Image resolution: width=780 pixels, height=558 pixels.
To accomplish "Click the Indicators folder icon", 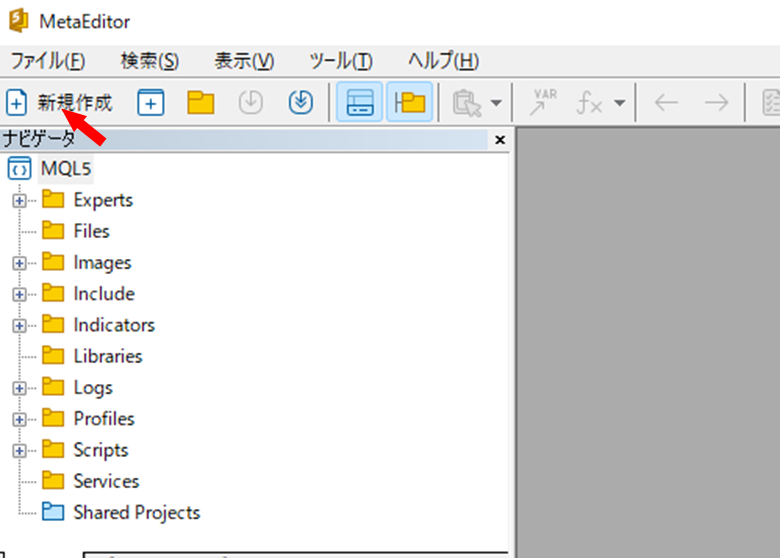I will [x=53, y=324].
